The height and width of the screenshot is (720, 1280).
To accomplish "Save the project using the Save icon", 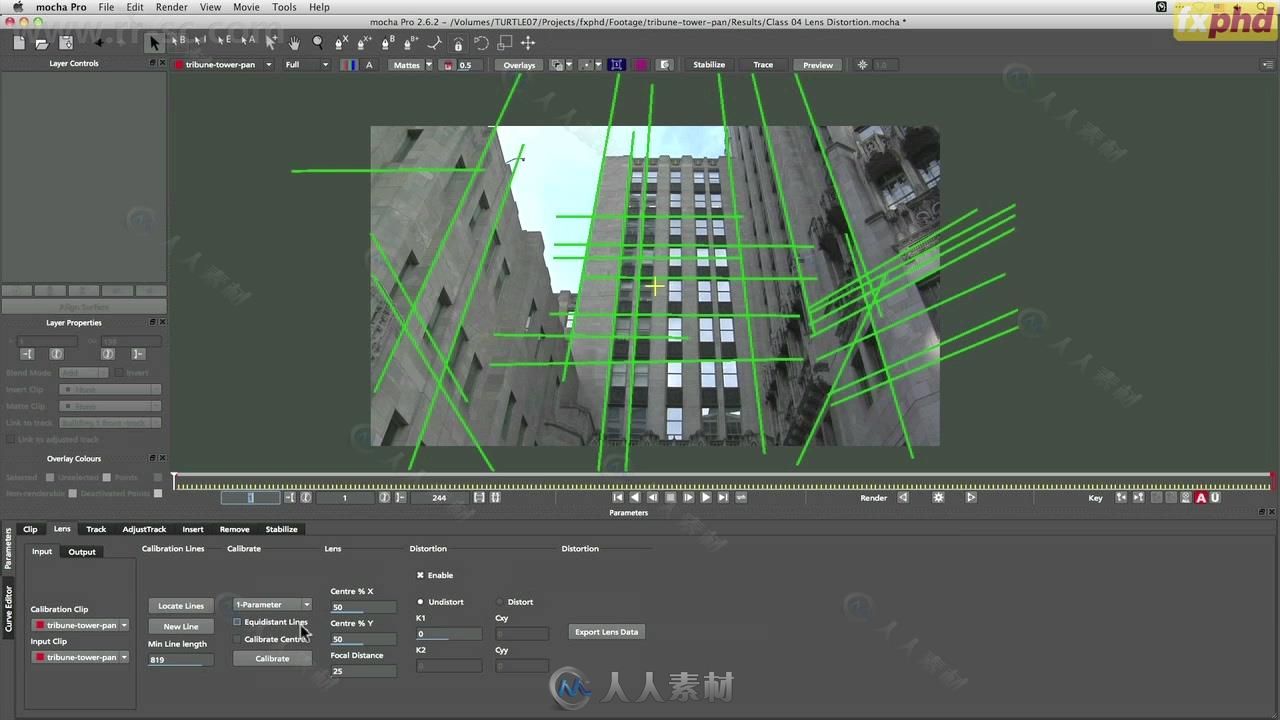I will [66, 42].
